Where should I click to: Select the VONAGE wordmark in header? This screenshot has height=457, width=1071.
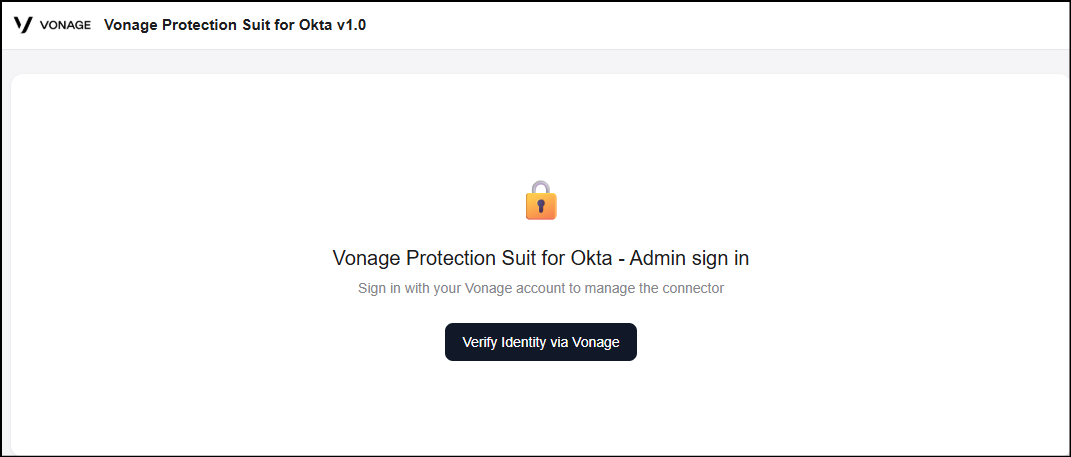click(66, 25)
